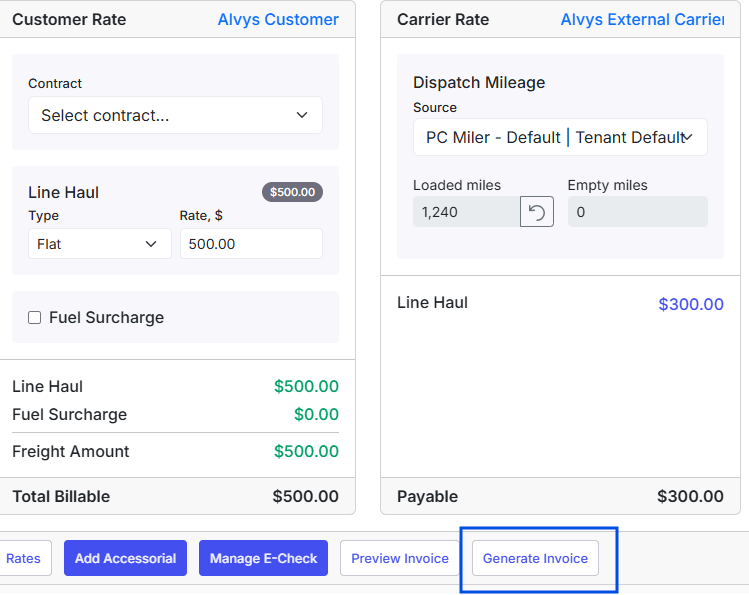Screen dimensions: 749x595
Task: Open the Alvys External Carrier link
Action: click(642, 20)
